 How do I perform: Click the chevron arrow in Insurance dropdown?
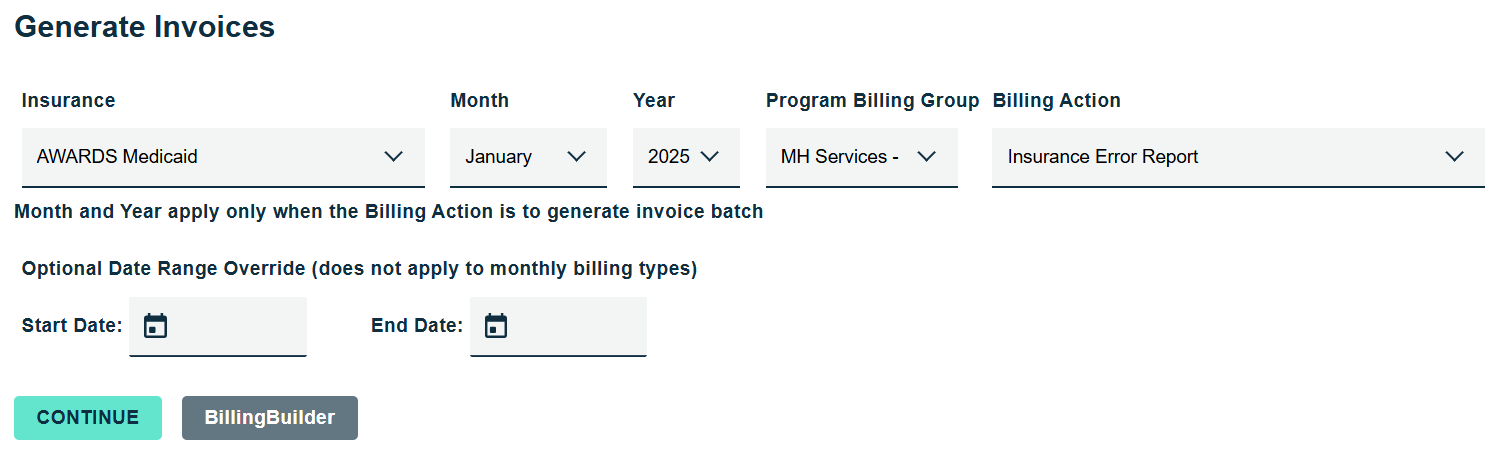pyautogui.click(x=394, y=157)
